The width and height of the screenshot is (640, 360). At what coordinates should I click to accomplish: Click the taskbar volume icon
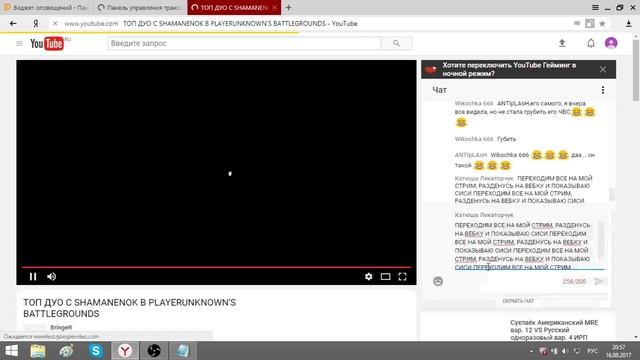tap(565, 351)
